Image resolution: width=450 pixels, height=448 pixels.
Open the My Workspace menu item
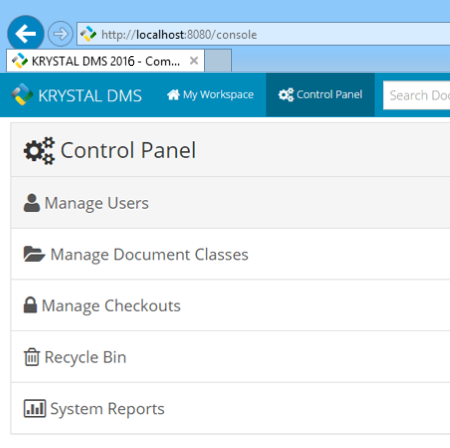(210, 95)
